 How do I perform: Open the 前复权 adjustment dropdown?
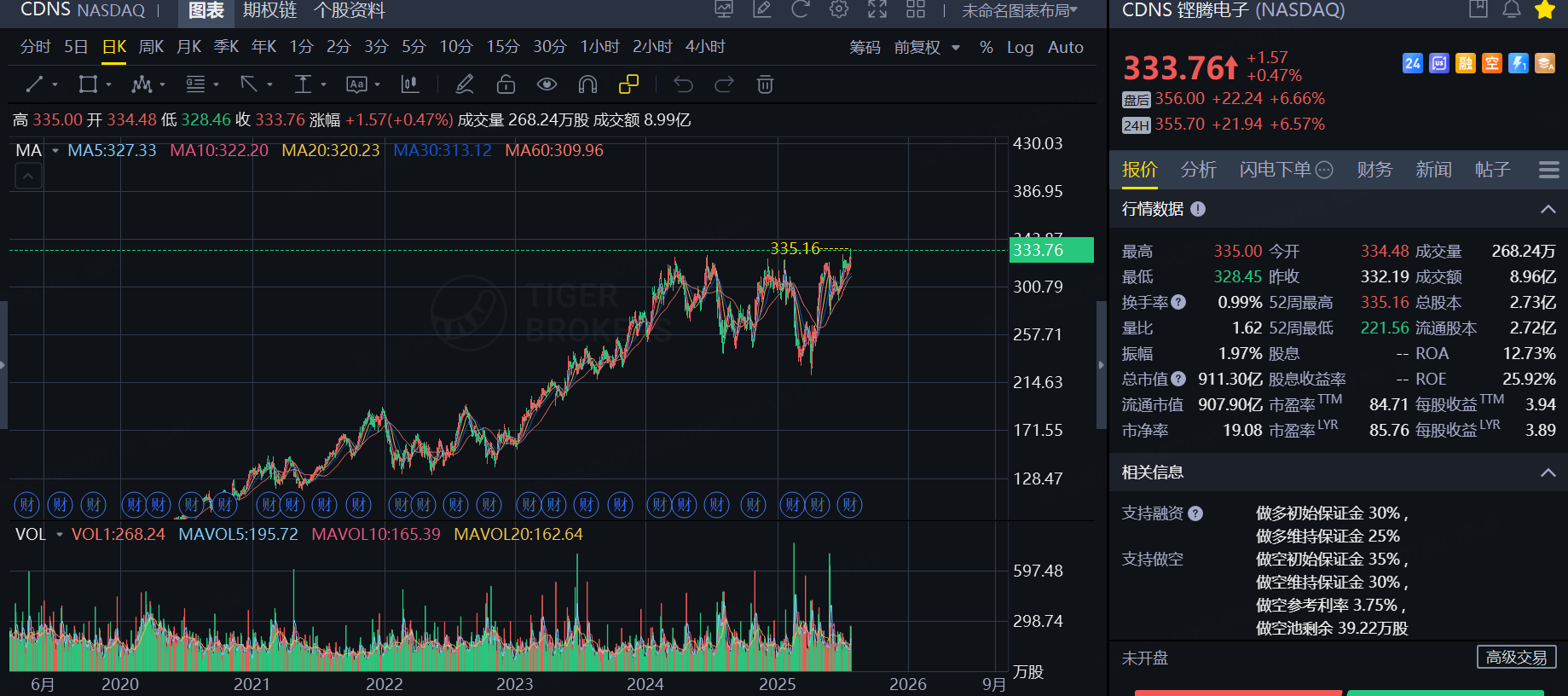(927, 48)
